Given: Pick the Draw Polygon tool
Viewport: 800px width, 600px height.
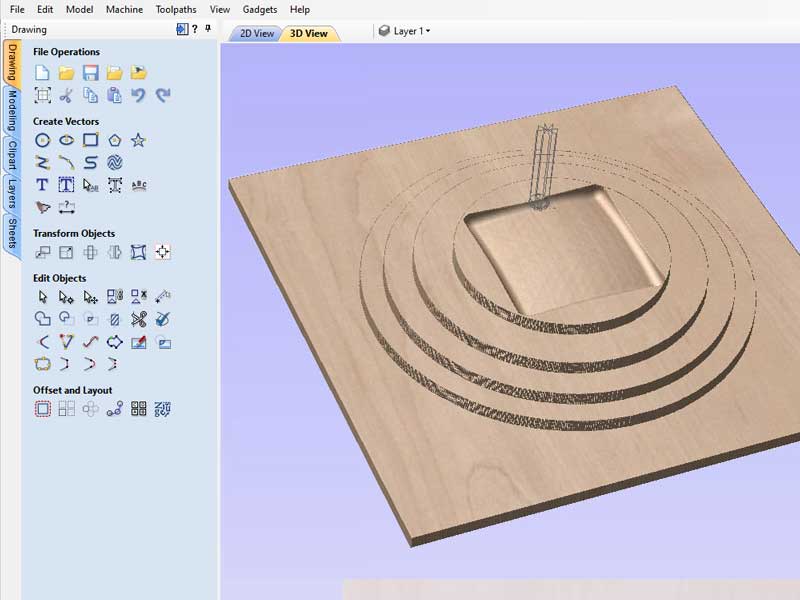Looking at the screenshot, I should point(114,140).
